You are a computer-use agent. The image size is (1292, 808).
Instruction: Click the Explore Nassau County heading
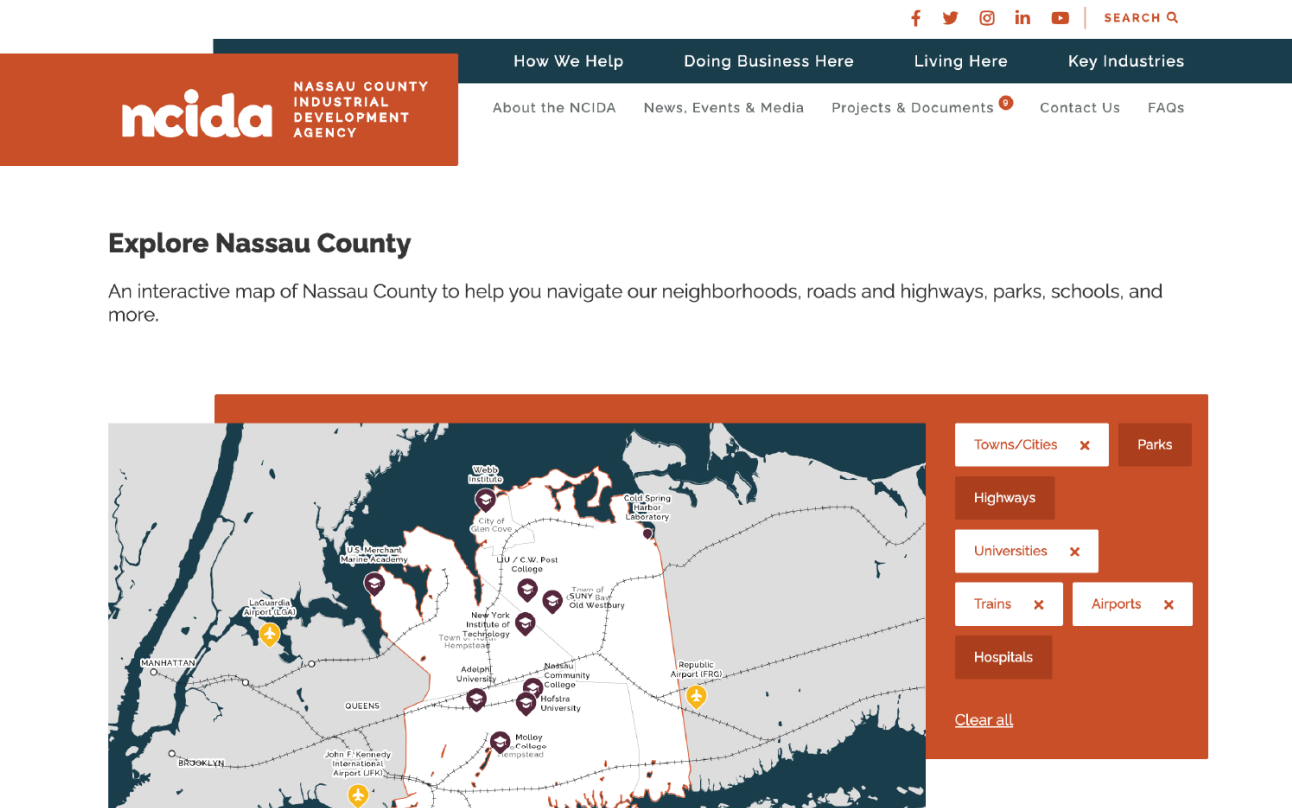click(x=260, y=243)
